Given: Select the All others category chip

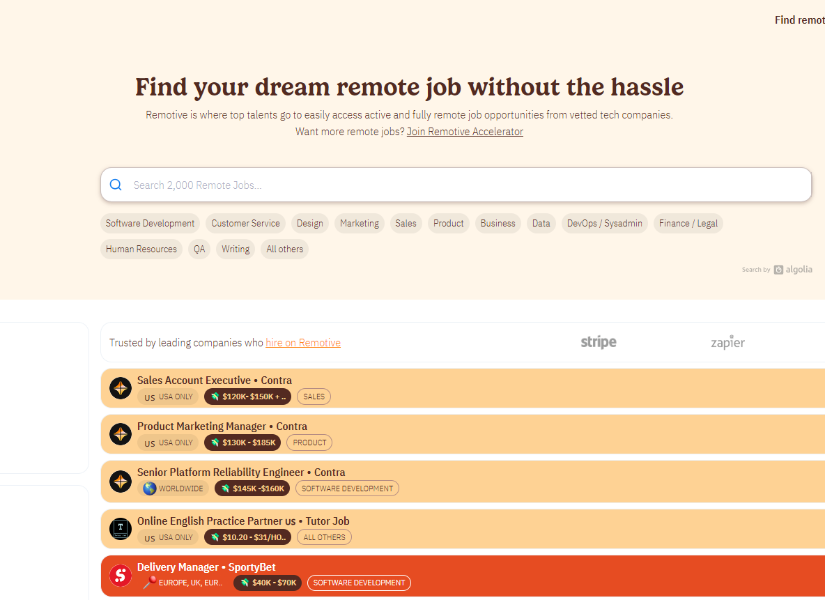Looking at the screenshot, I should pyautogui.click(x=284, y=249).
